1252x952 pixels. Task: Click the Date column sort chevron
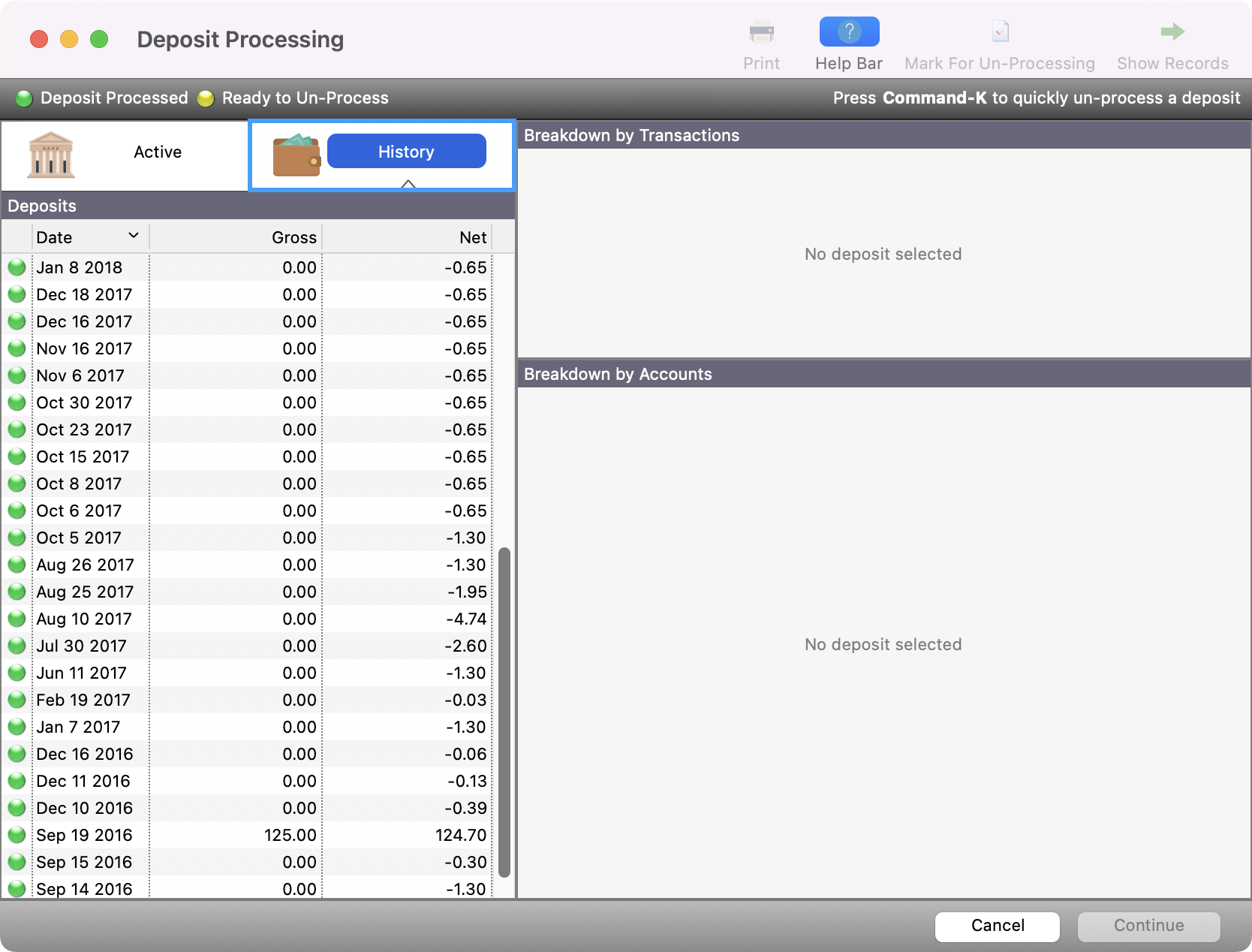[134, 235]
